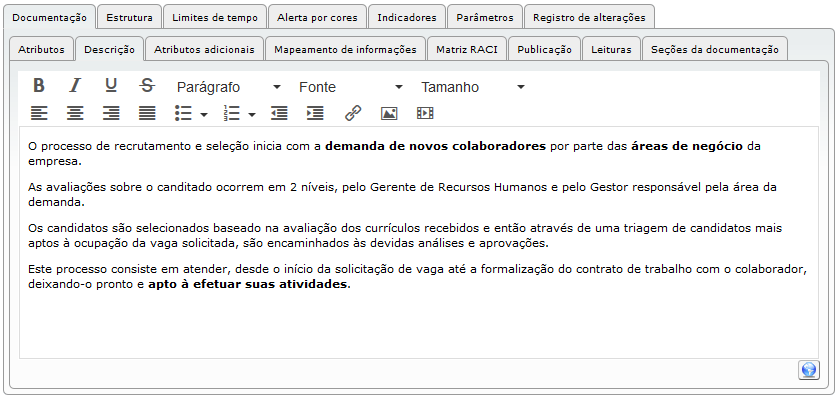Open the Fonte dropdown

point(351,87)
